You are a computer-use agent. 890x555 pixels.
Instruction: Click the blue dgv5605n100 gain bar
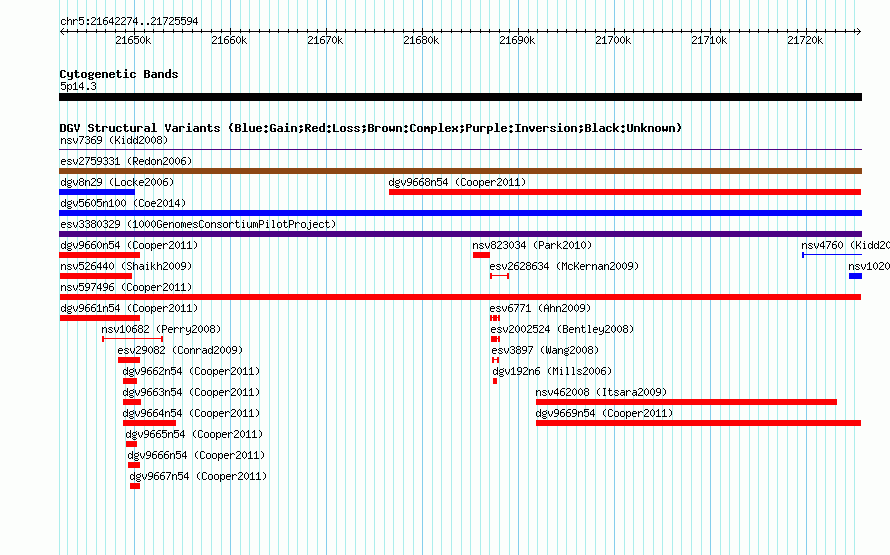tap(460, 213)
